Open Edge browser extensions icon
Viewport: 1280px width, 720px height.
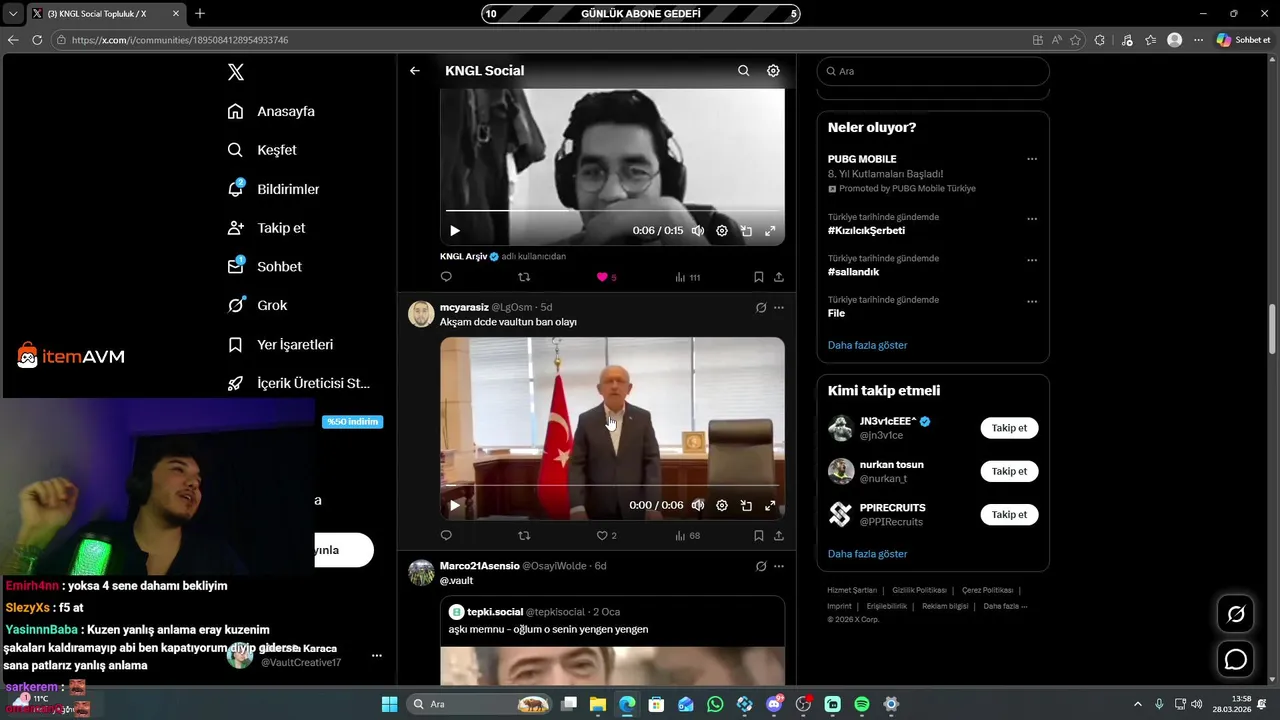click(x=1100, y=40)
